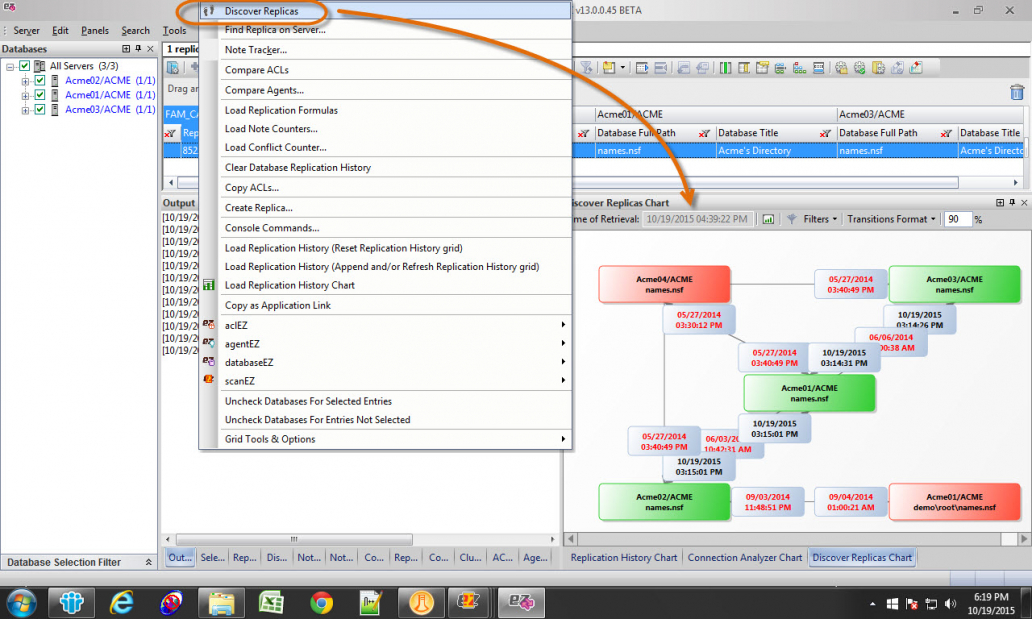This screenshot has width=1032, height=619.
Task: Choose Discover Replicas from the context menu
Action: tap(385, 11)
